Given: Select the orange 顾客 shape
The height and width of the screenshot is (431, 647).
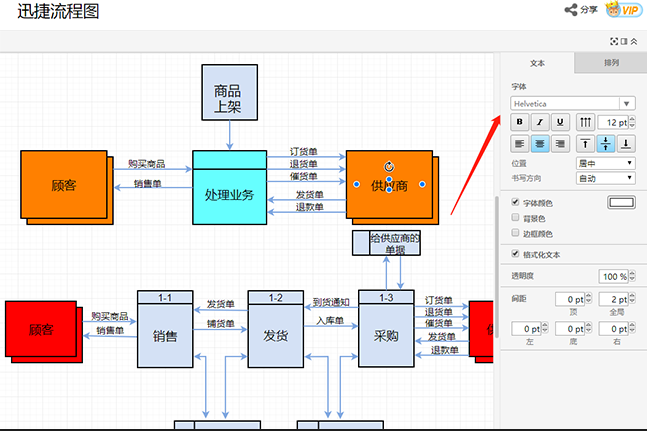Looking at the screenshot, I should (64, 184).
